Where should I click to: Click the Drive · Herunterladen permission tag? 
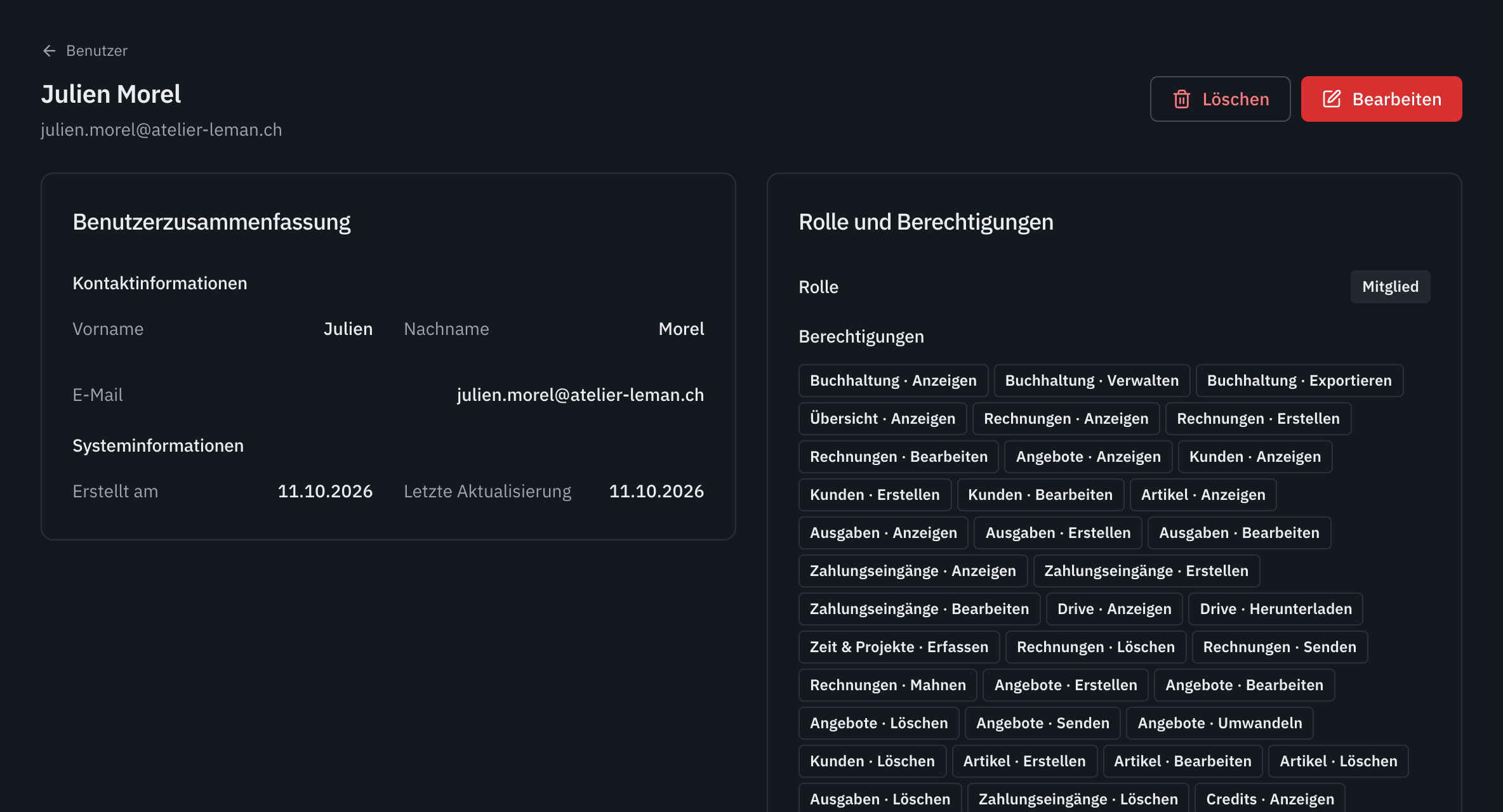[1275, 609]
